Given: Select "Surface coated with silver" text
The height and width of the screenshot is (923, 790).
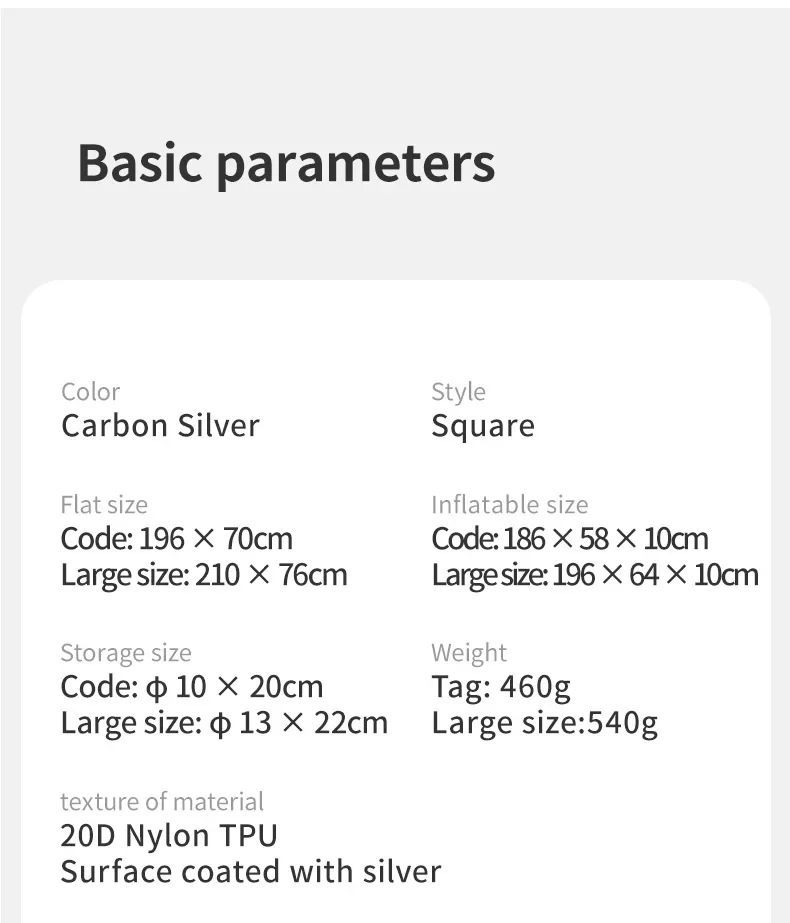Looking at the screenshot, I should [250, 871].
